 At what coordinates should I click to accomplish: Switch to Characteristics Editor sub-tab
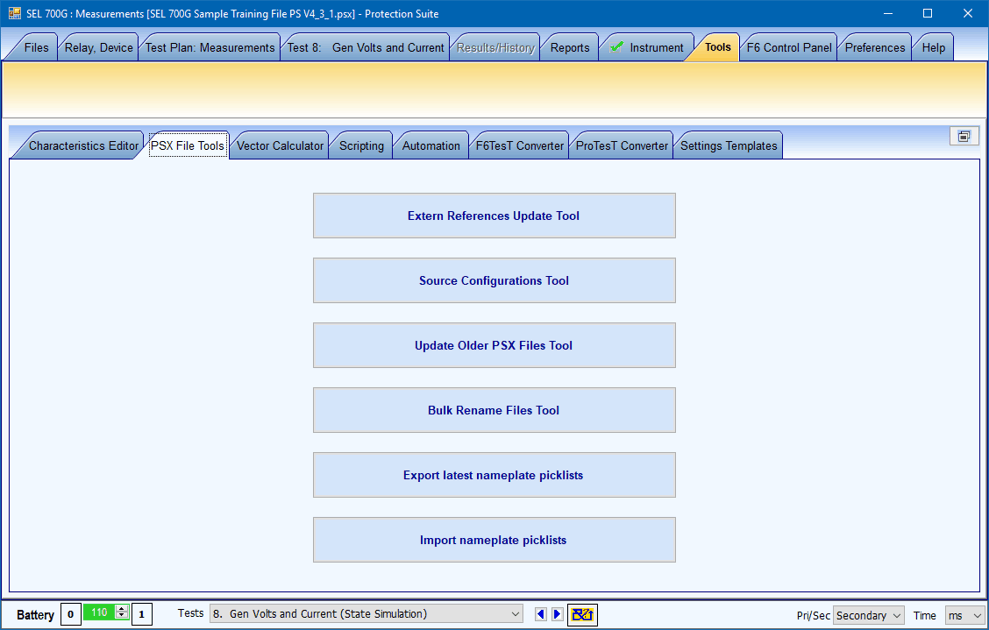pos(83,146)
